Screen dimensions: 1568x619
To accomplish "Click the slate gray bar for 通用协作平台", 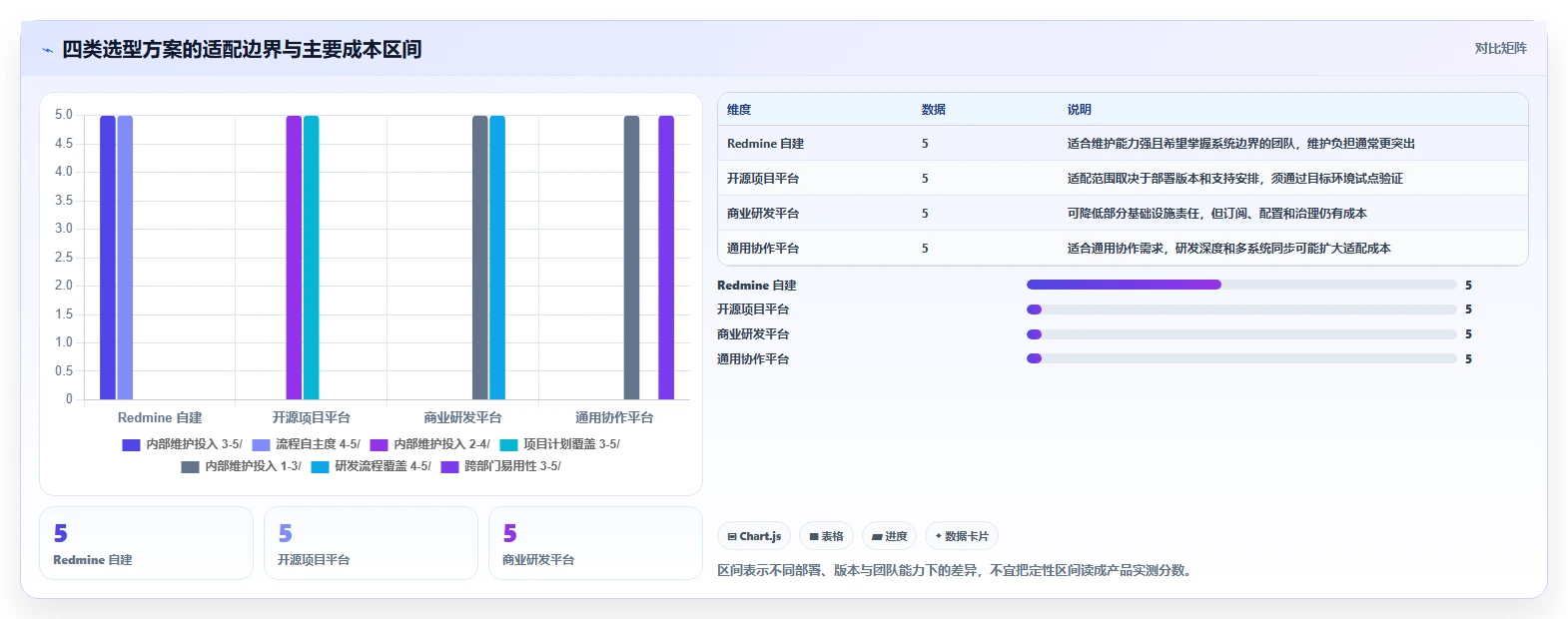I will click(x=632, y=258).
